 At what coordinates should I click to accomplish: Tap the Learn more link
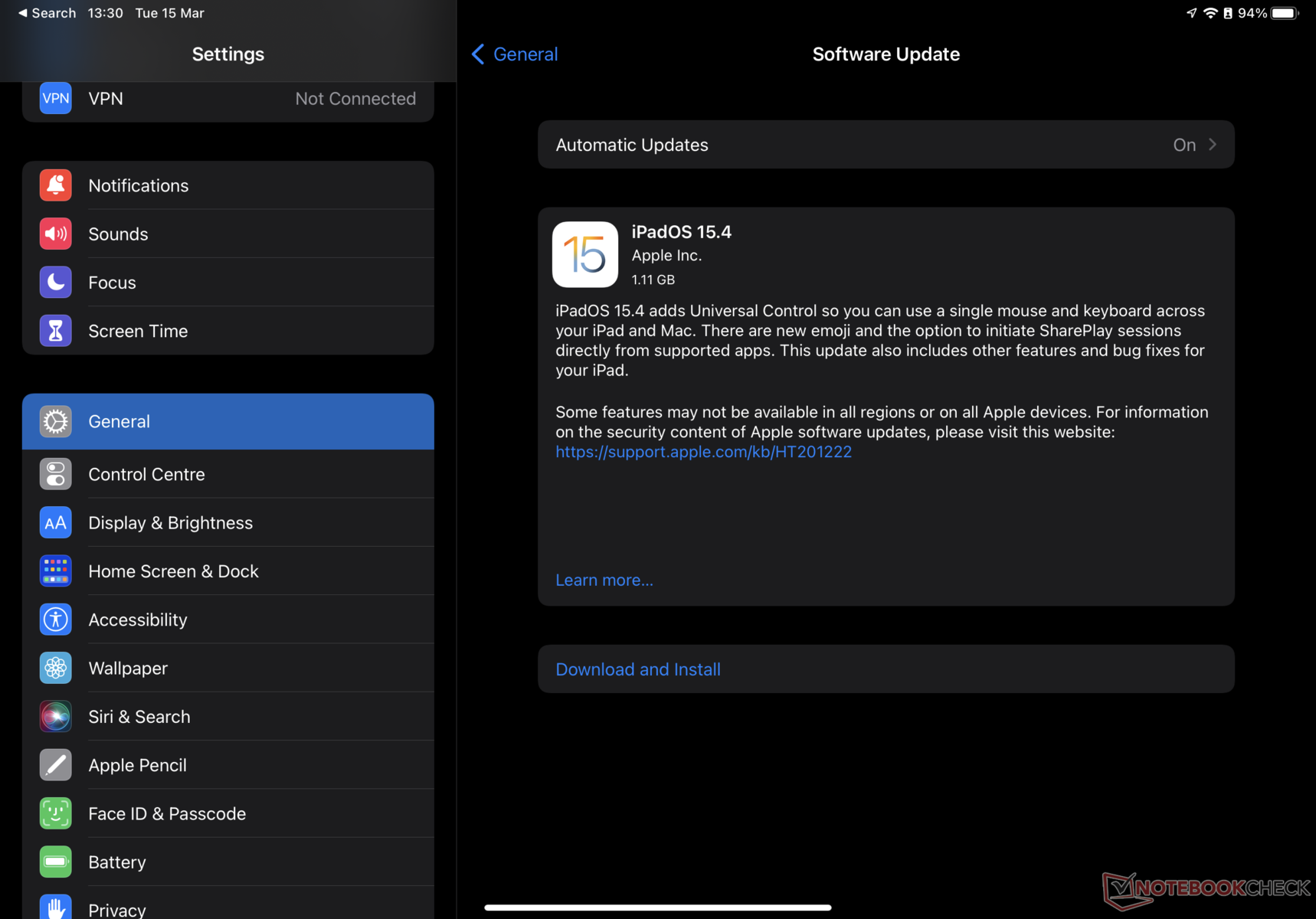coord(604,580)
